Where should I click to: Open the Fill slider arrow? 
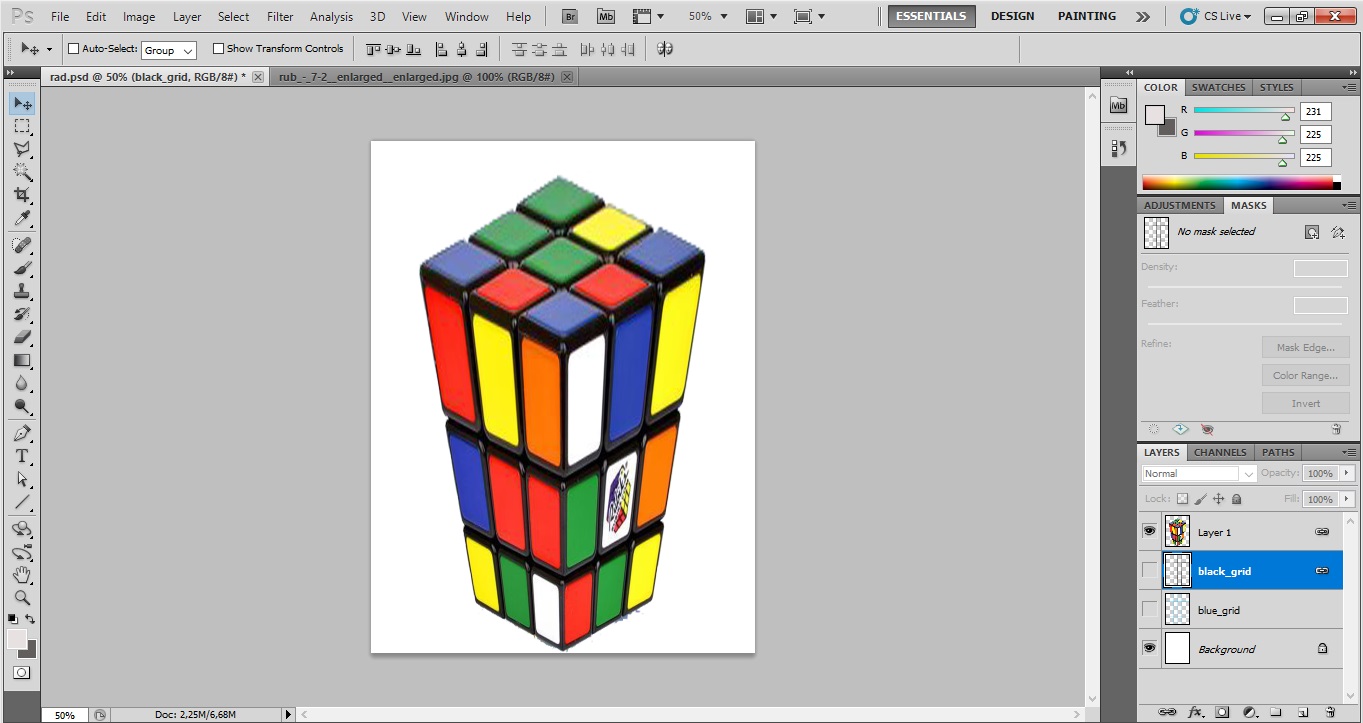[x=1347, y=499]
